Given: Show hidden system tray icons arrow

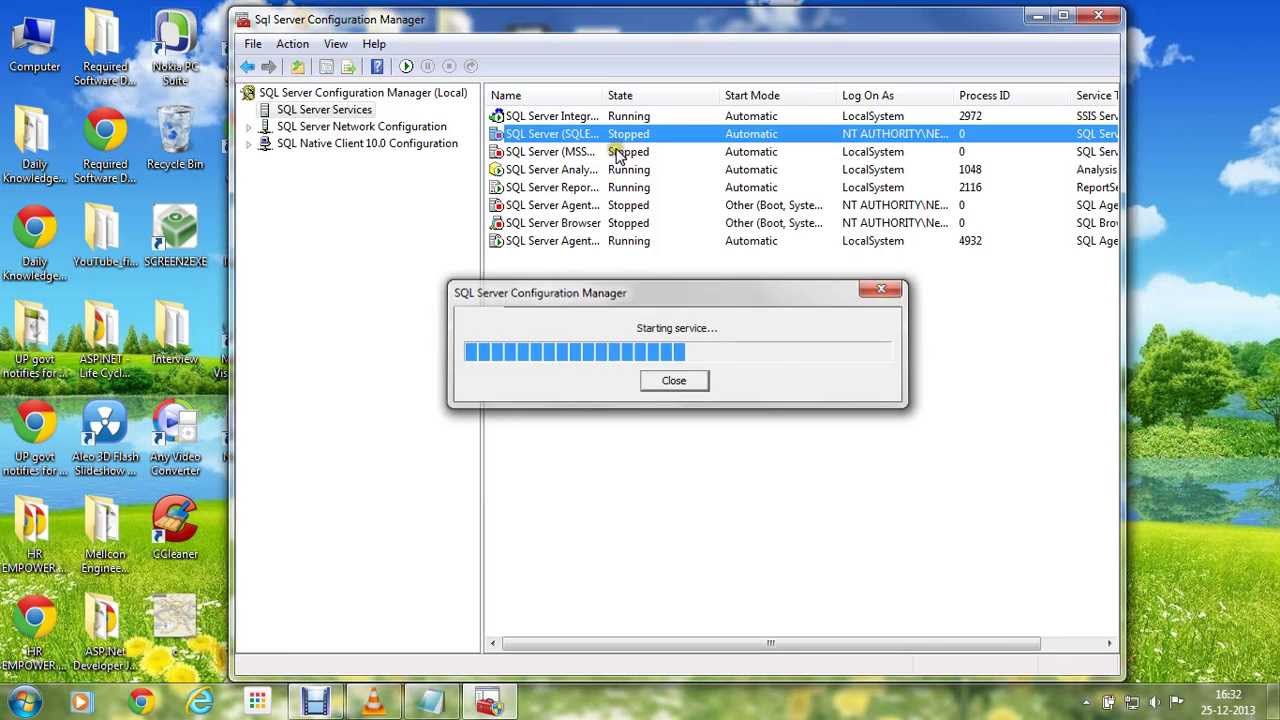Looking at the screenshot, I should pos(1086,702).
